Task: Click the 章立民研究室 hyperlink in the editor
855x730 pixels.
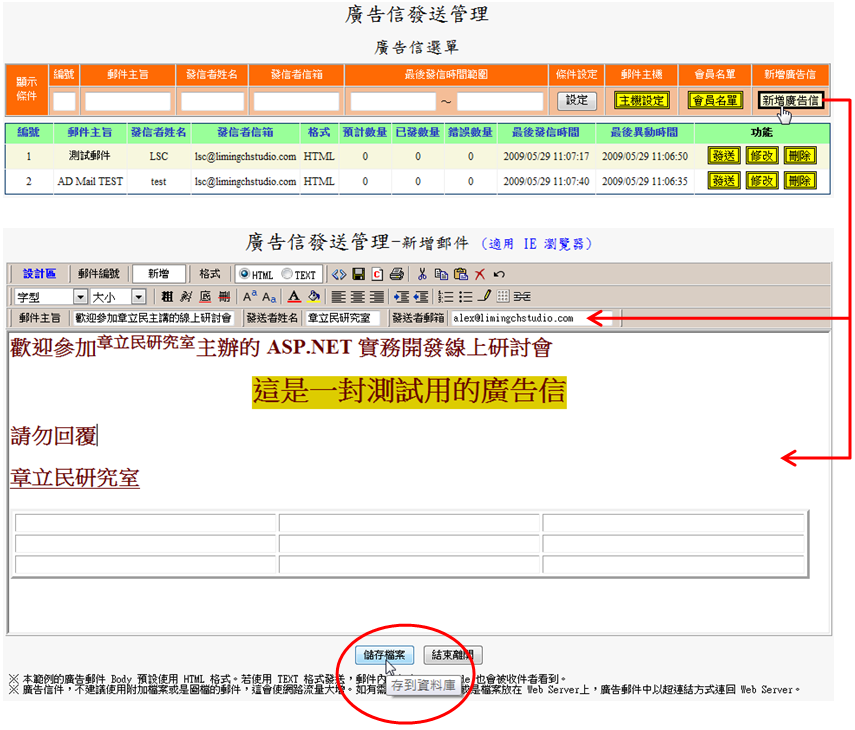Action: (75, 478)
